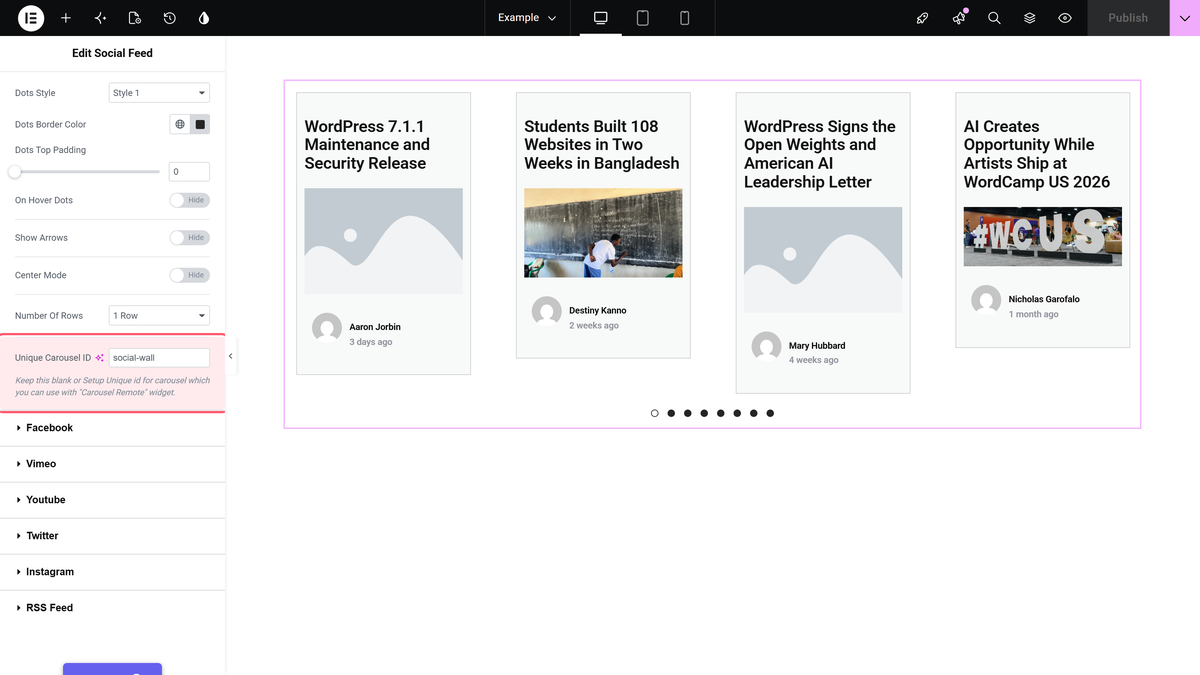
Task: Click the Dots Border Color swatch
Action: (200, 125)
